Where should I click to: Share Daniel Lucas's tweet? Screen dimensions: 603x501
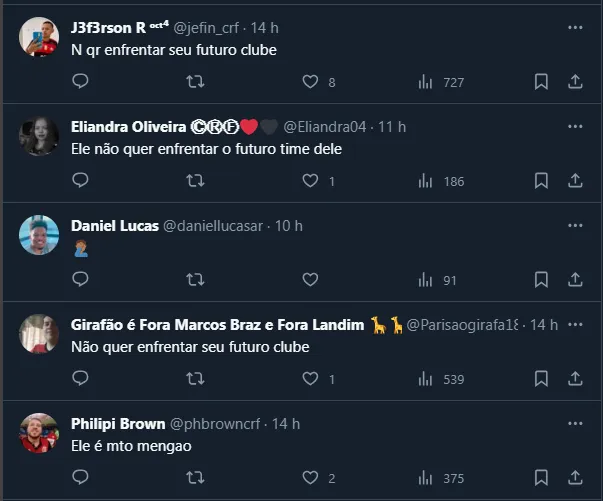coord(575,280)
